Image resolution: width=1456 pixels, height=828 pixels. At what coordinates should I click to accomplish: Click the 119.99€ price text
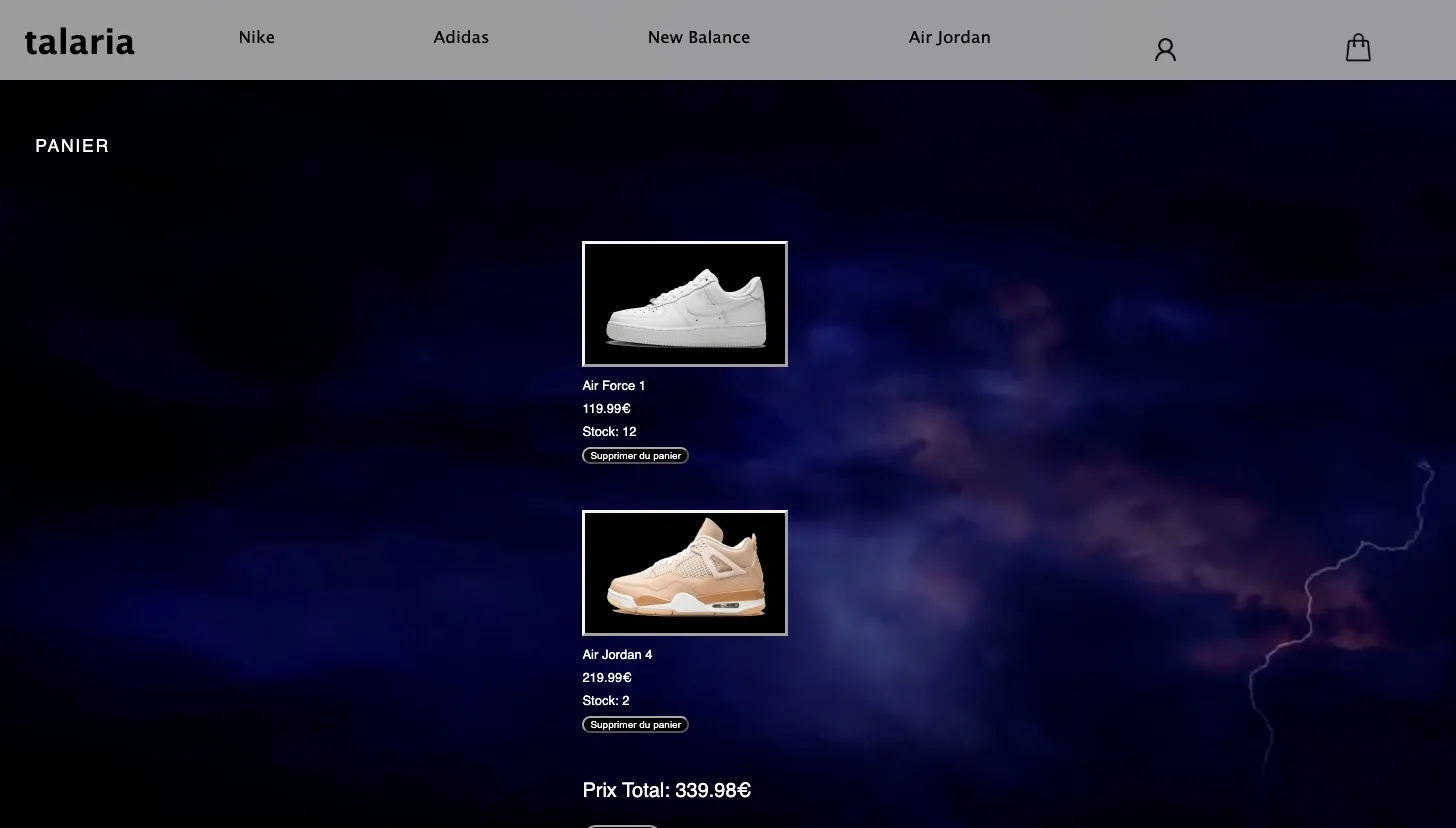606,409
